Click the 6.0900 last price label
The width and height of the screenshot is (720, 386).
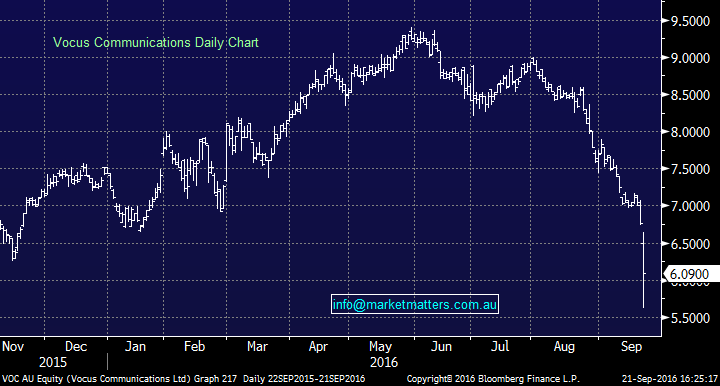click(x=692, y=274)
